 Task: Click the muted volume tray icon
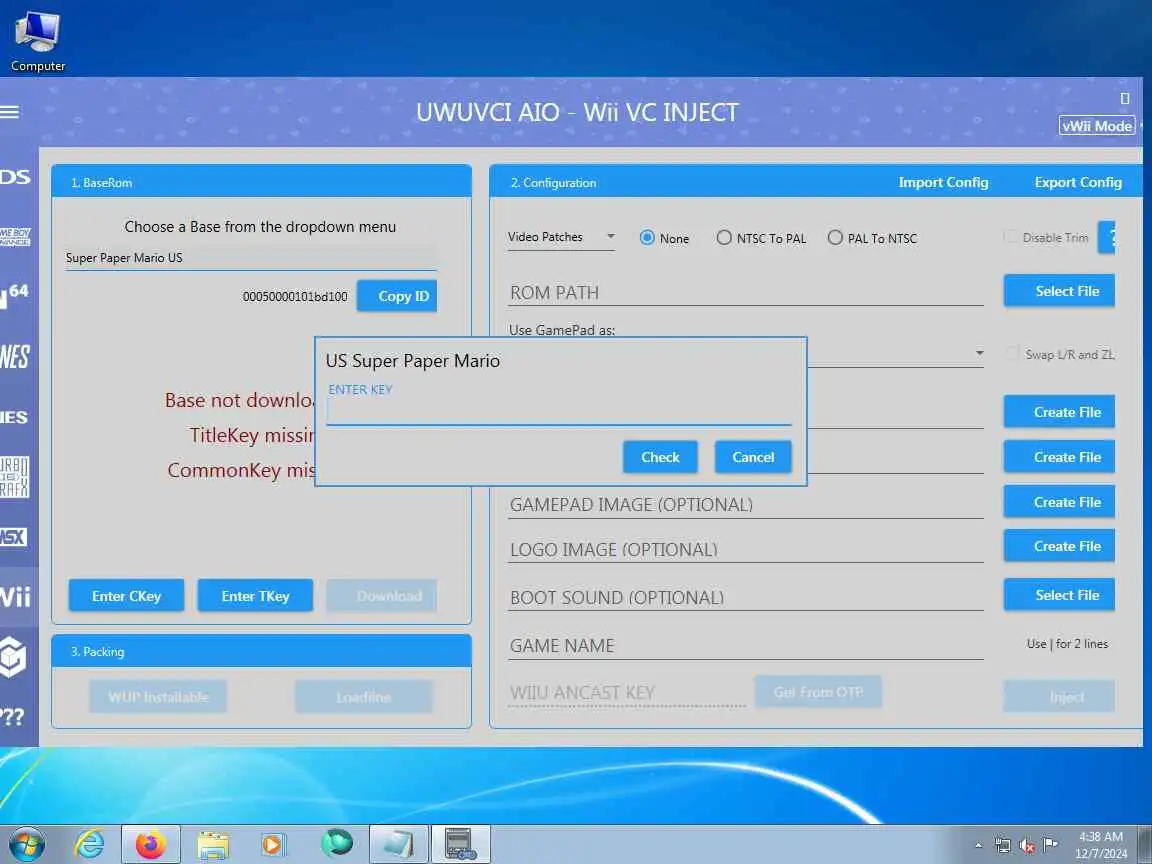click(1027, 846)
